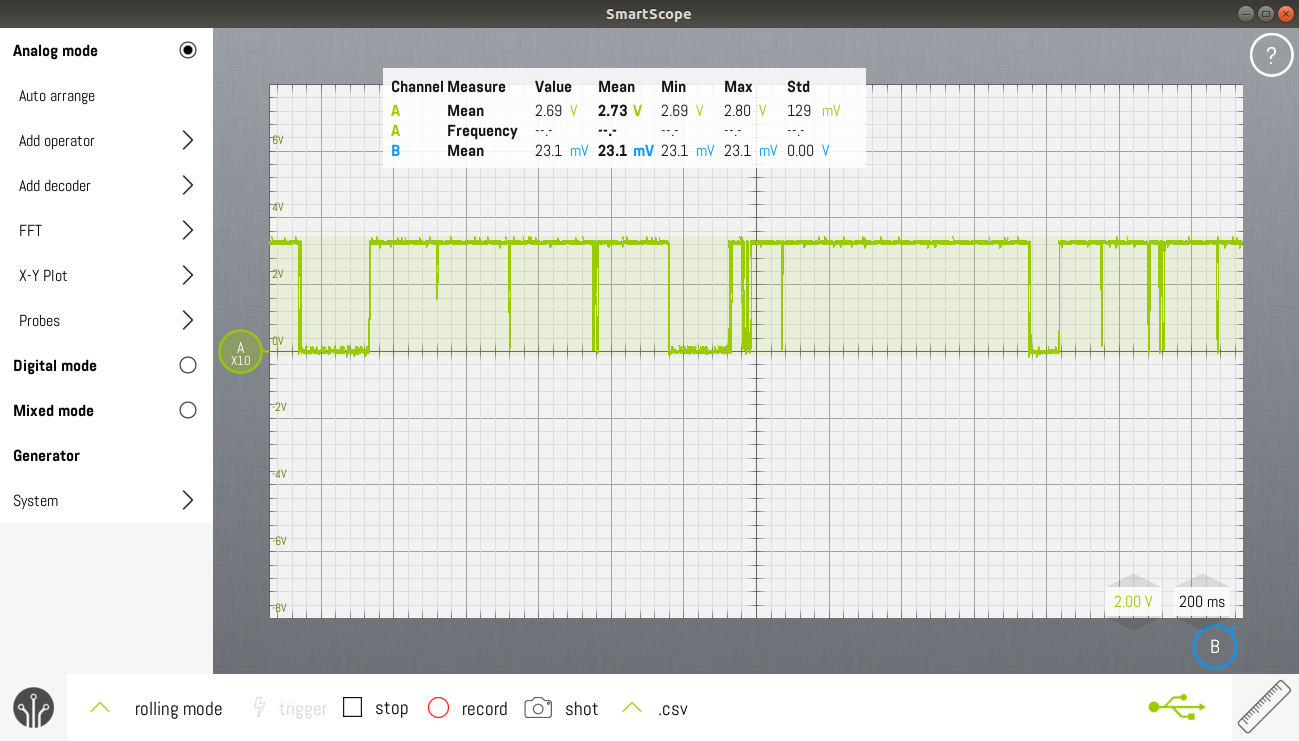Click the 2.80 V Max value

745,111
